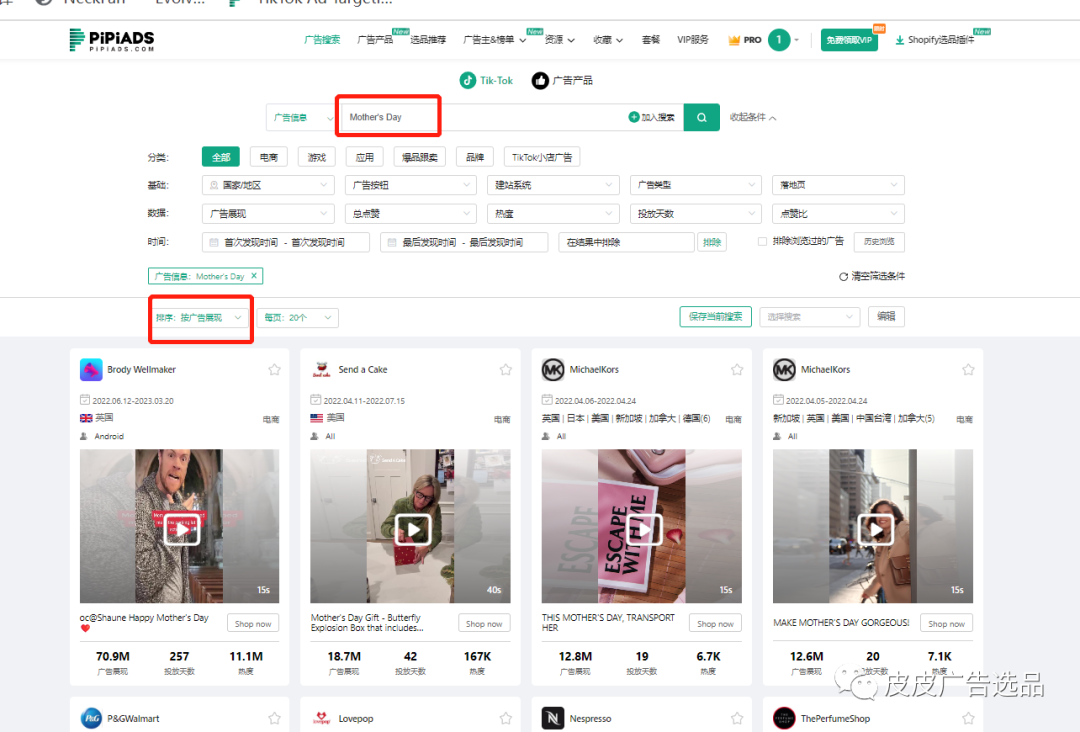Open the 广告搜索 menu item
1080x732 pixels.
pos(322,40)
